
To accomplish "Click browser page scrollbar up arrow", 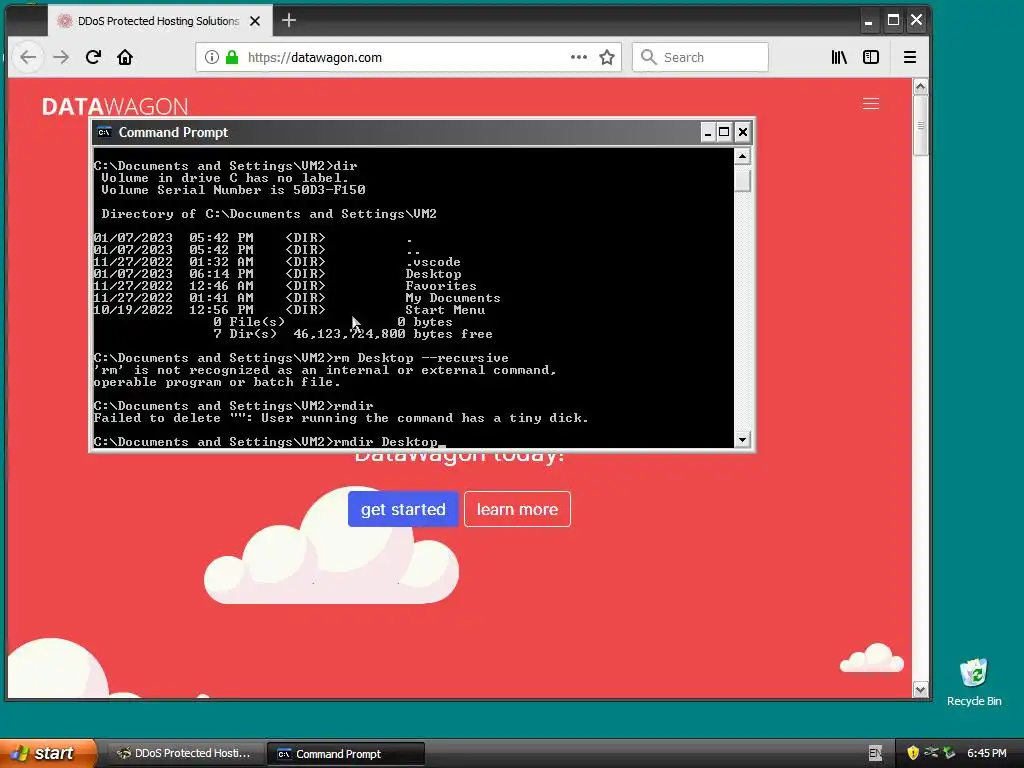I will coord(920,87).
